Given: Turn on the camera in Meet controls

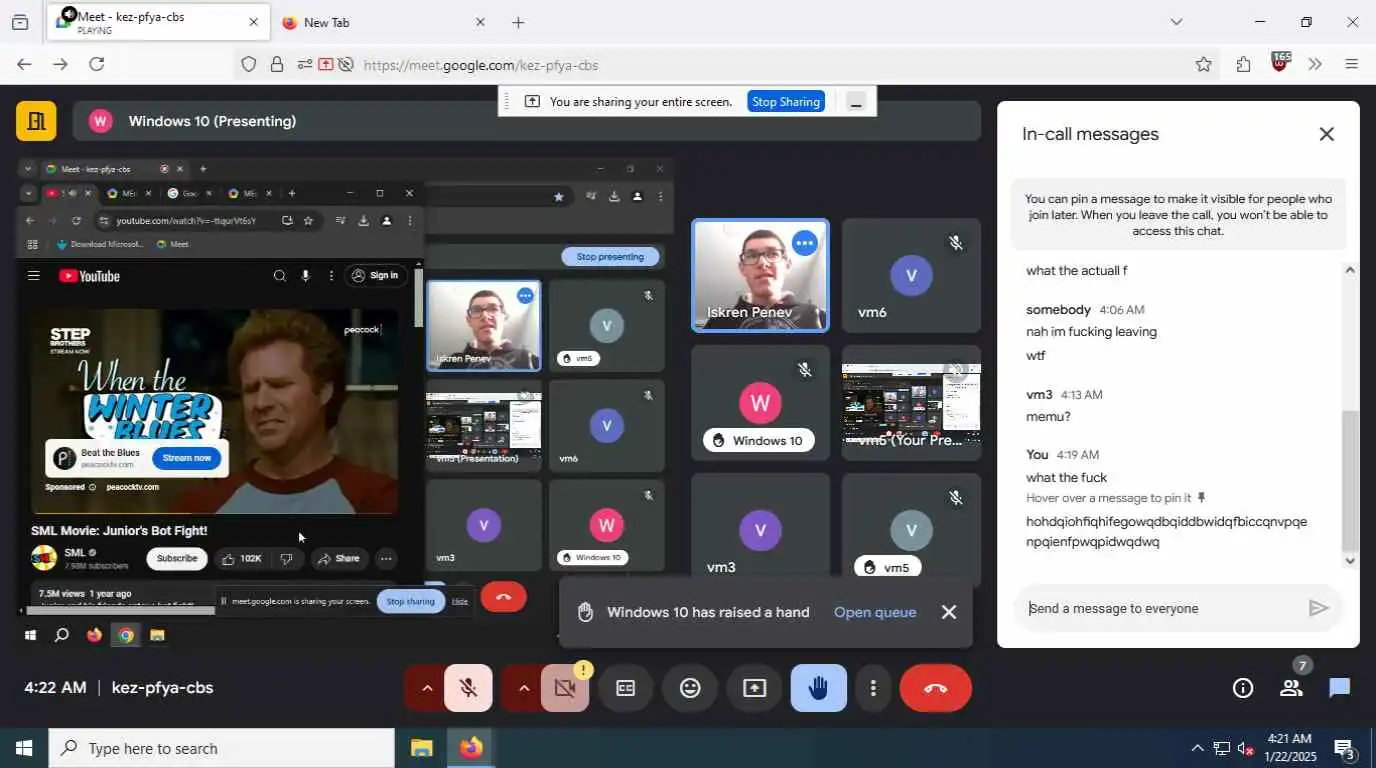Looking at the screenshot, I should [x=565, y=688].
